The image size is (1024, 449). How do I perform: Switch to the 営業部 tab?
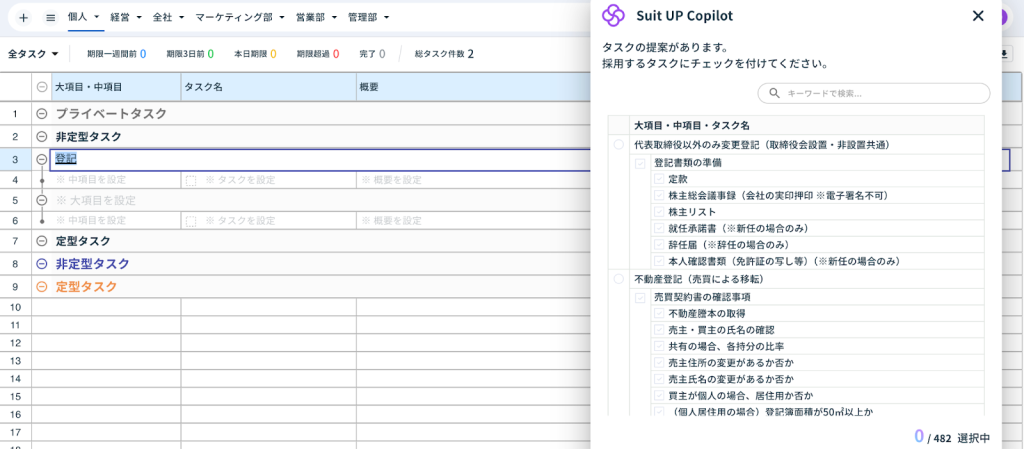310,18
